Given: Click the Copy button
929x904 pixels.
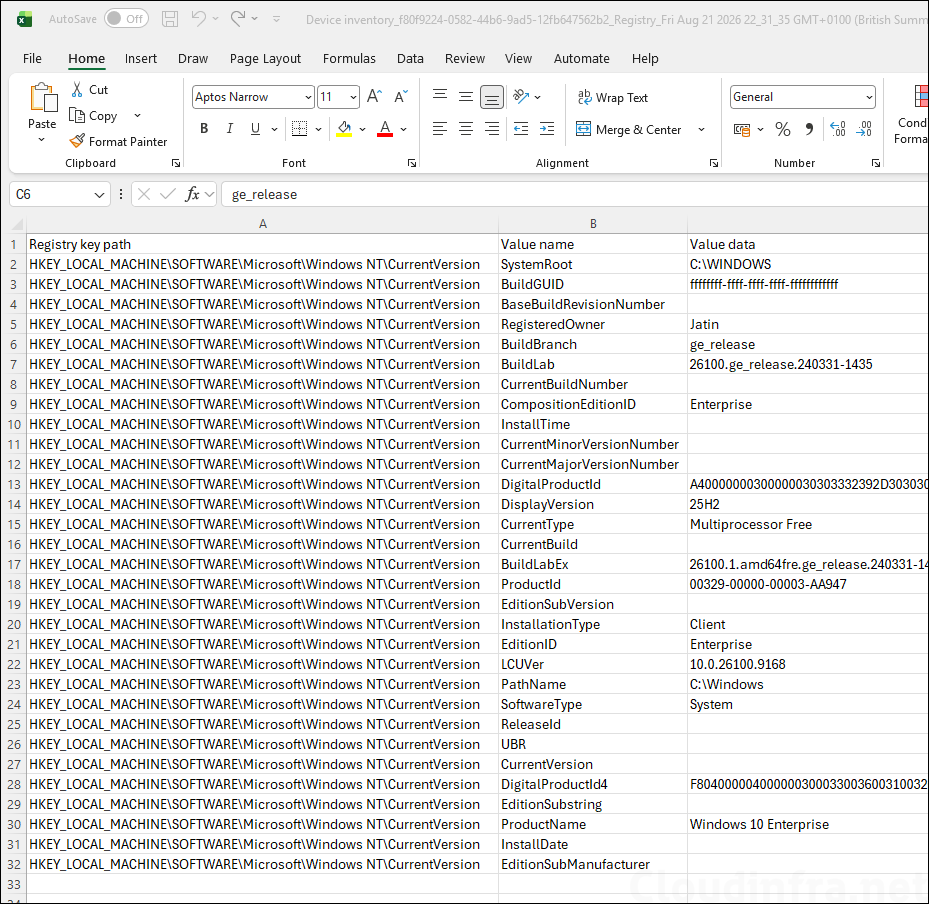Looking at the screenshot, I should point(94,116).
